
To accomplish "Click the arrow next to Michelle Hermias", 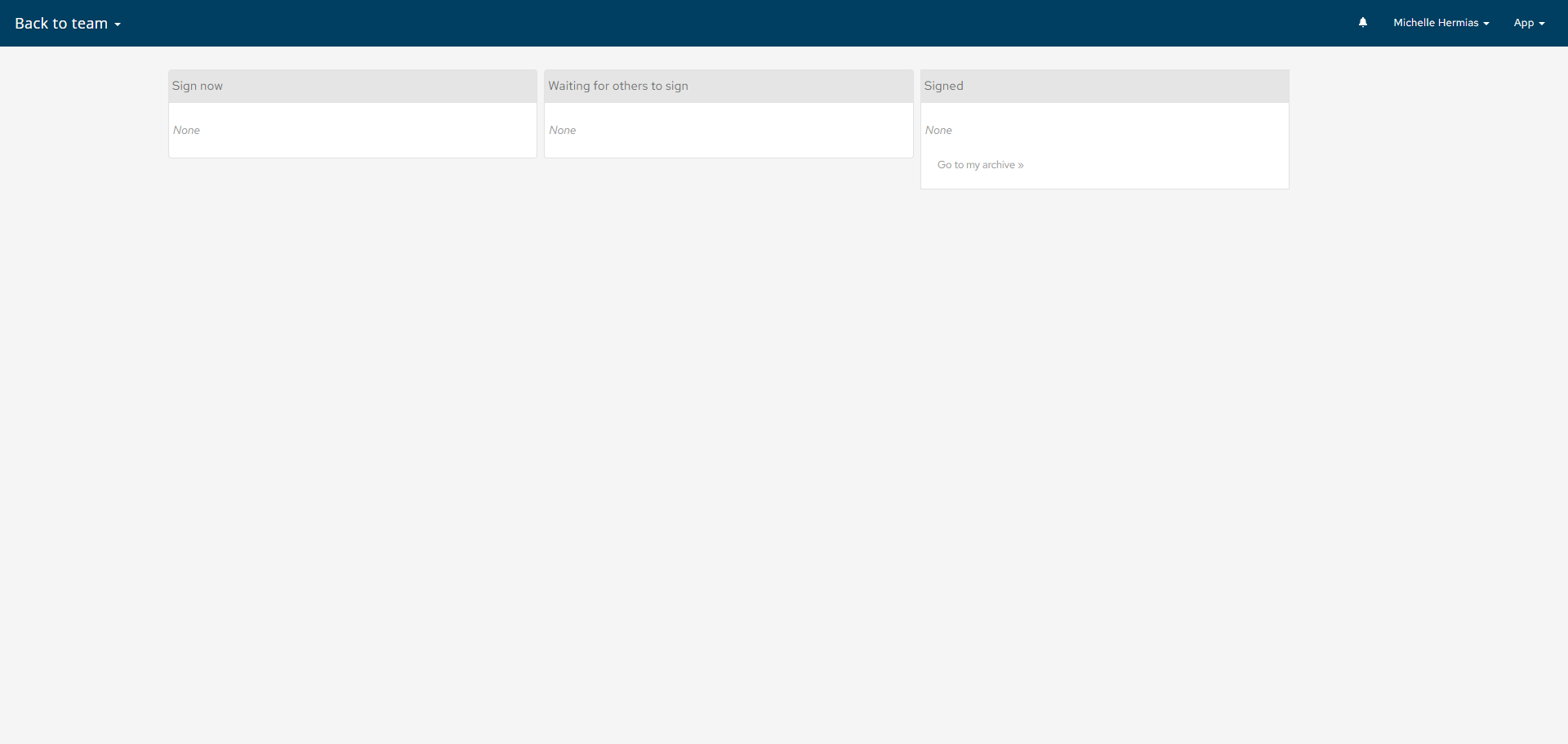I will [x=1486, y=24].
